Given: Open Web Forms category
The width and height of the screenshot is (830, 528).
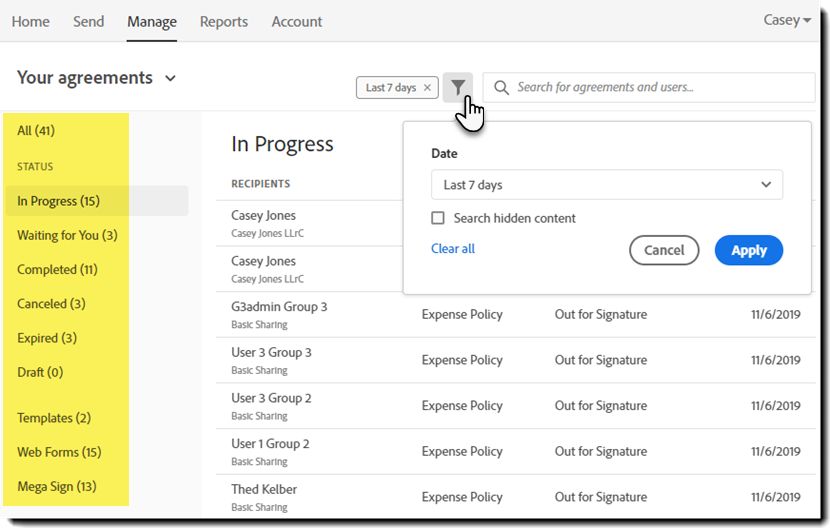Looking at the screenshot, I should 59,453.
